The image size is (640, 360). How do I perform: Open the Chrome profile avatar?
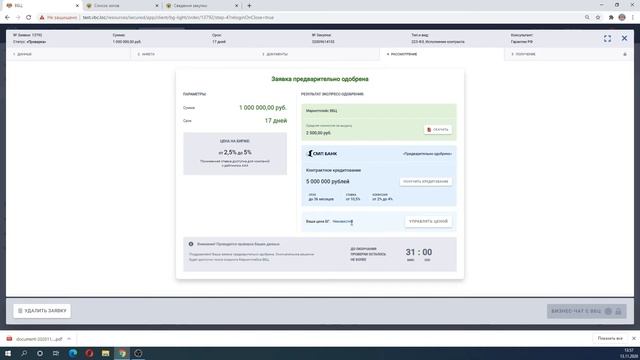[x=622, y=18]
